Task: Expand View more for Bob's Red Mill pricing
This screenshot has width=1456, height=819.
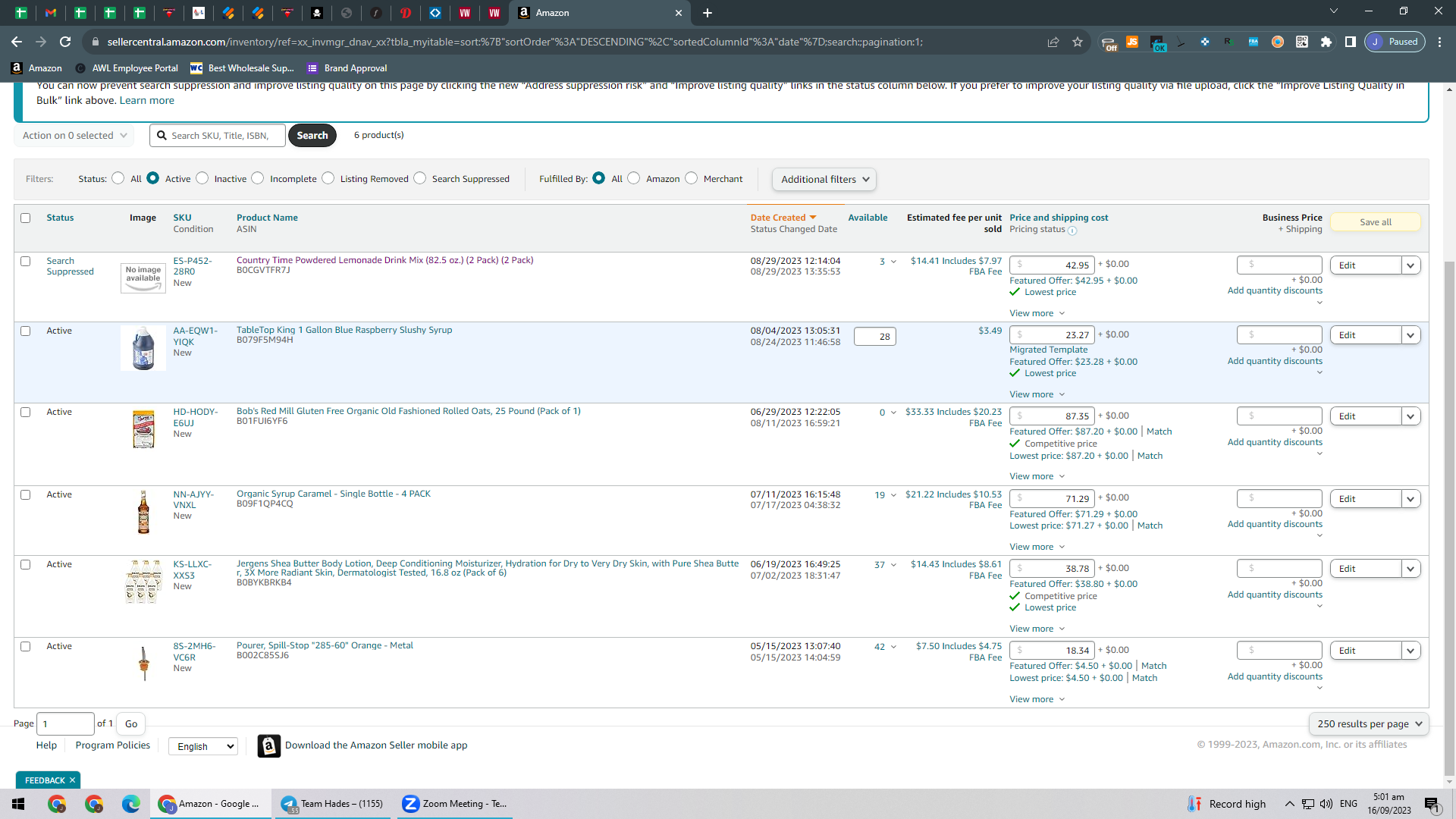Action: point(1037,477)
